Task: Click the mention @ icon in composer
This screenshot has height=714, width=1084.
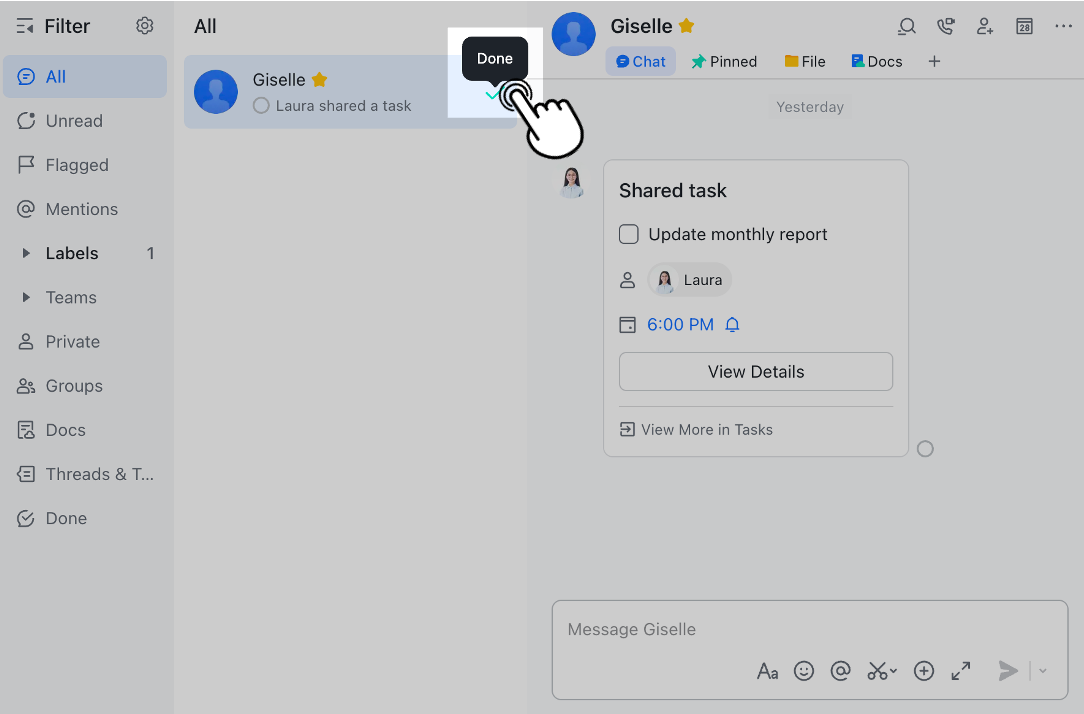Action: pos(841,671)
